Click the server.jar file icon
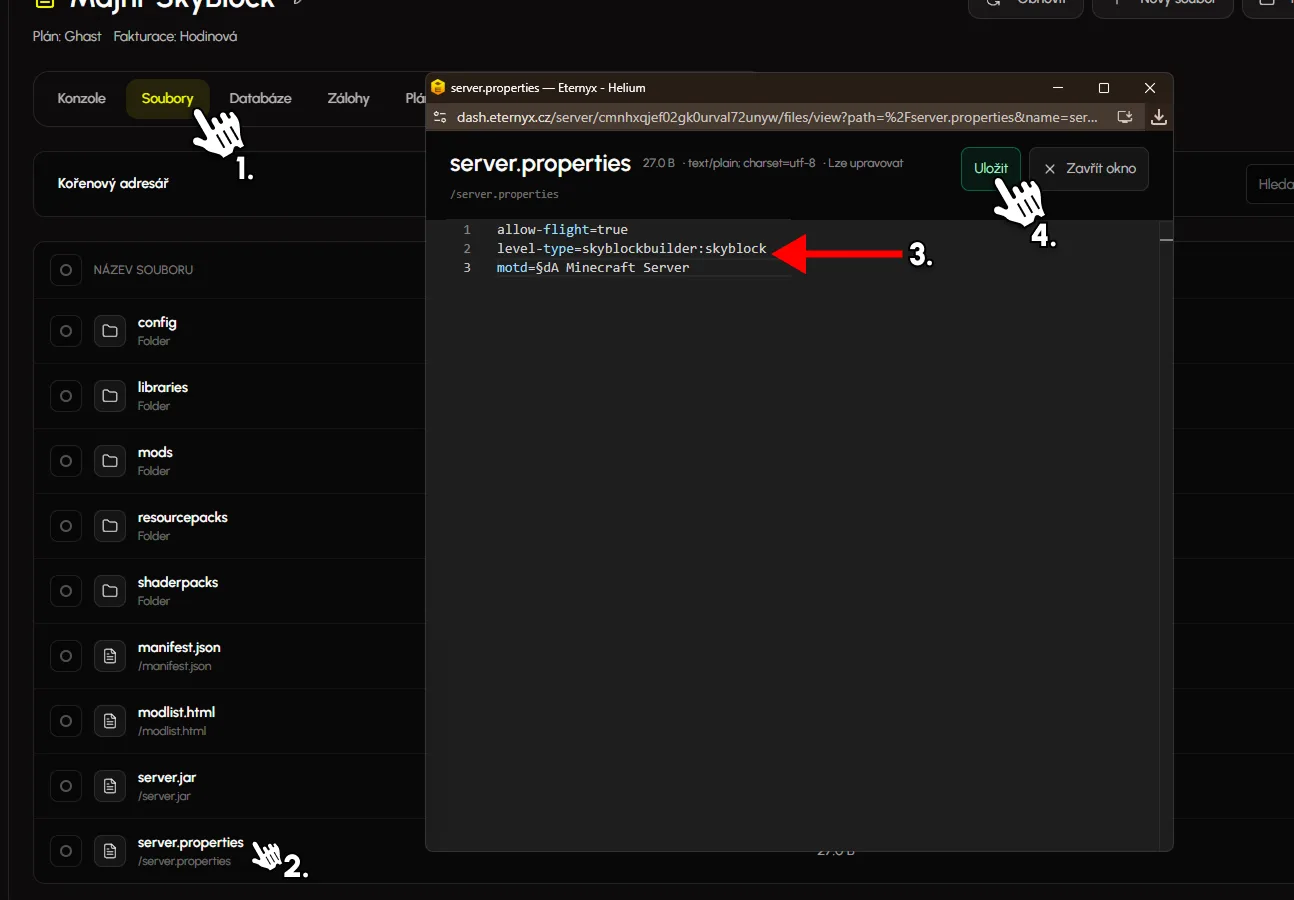 point(110,786)
